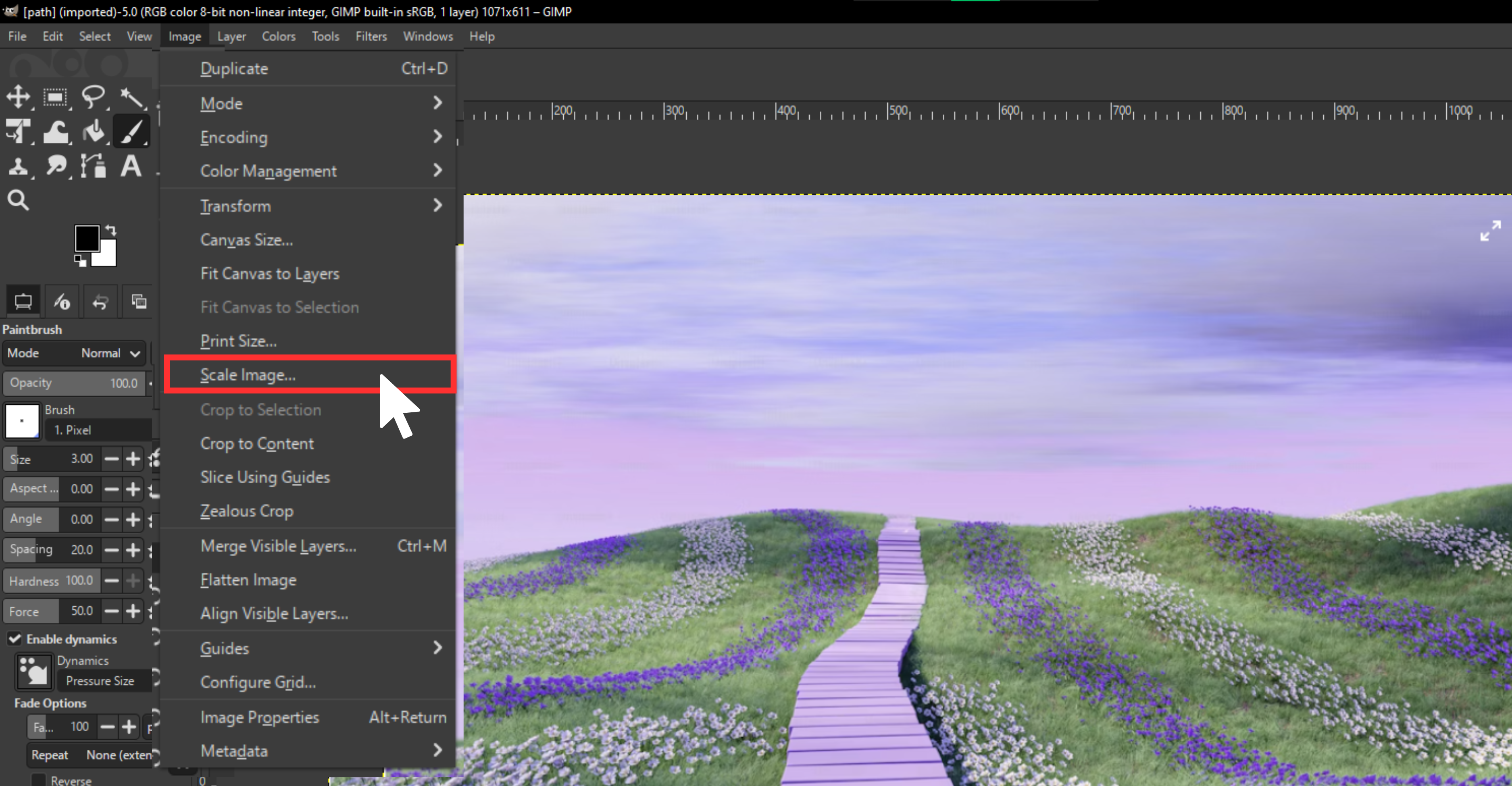Select the Paths tool
The image size is (1512, 786).
[93, 166]
